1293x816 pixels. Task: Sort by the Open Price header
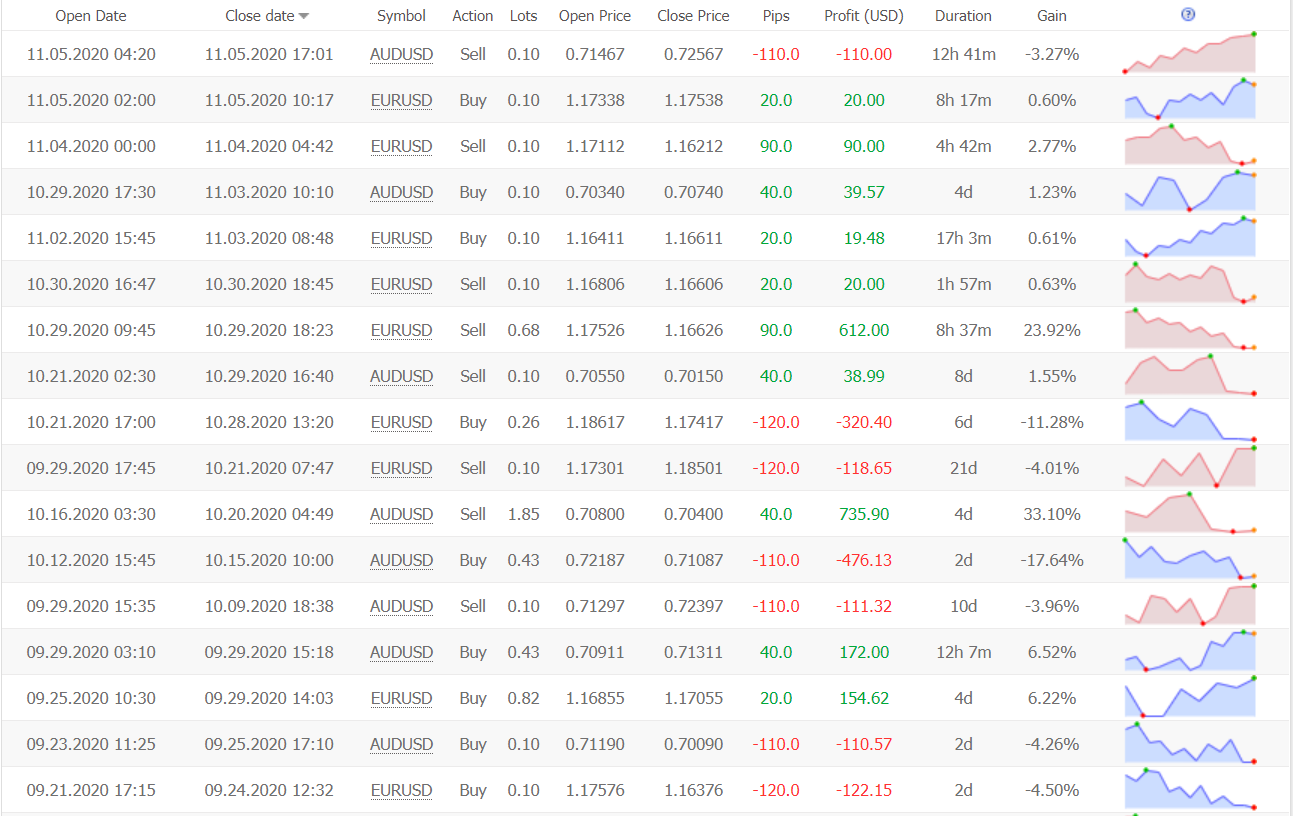(595, 16)
